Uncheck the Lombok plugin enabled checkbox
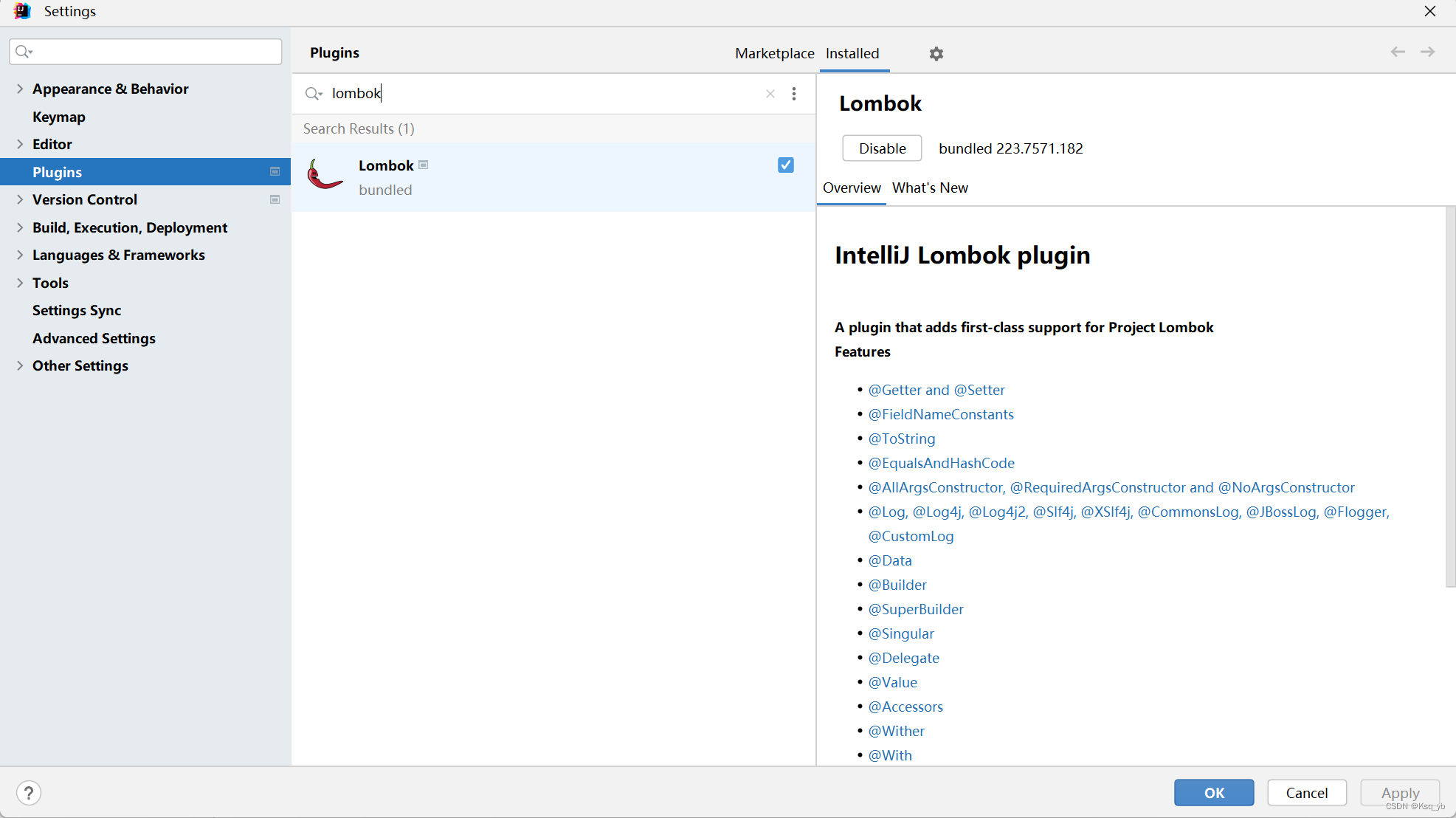The image size is (1456, 818). 785,165
